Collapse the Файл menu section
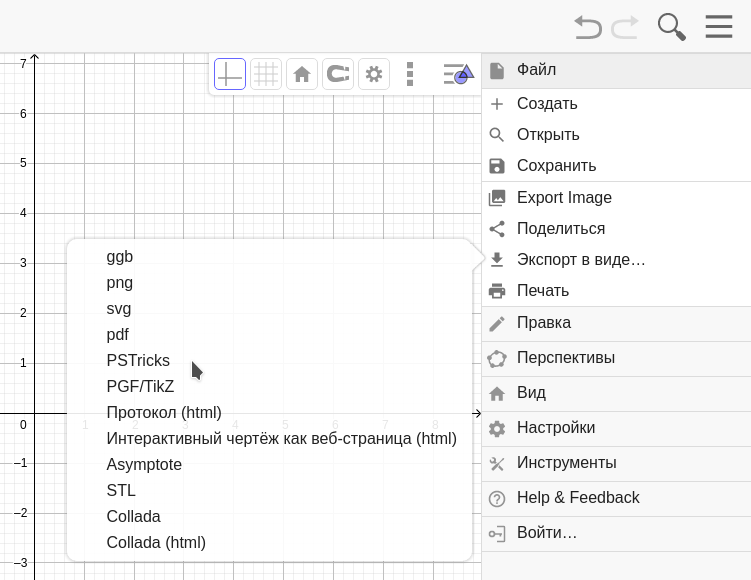 pyautogui.click(x=616, y=70)
